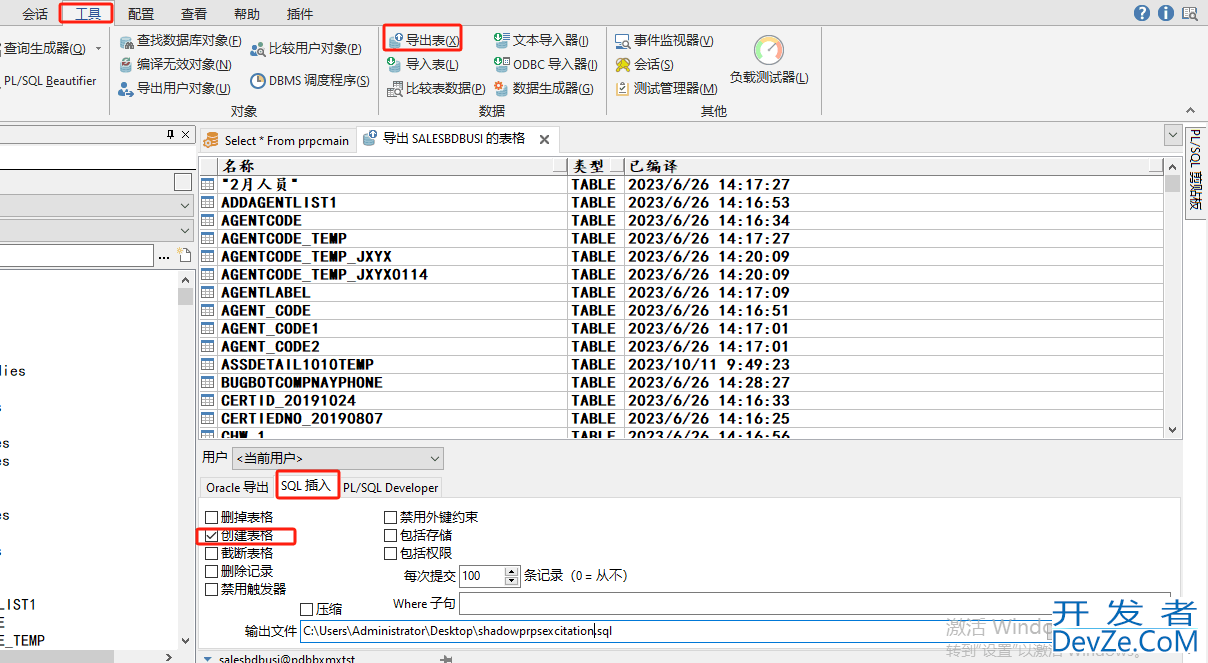Open the 会话 menu
This screenshot has width=1208, height=663.
[35, 14]
